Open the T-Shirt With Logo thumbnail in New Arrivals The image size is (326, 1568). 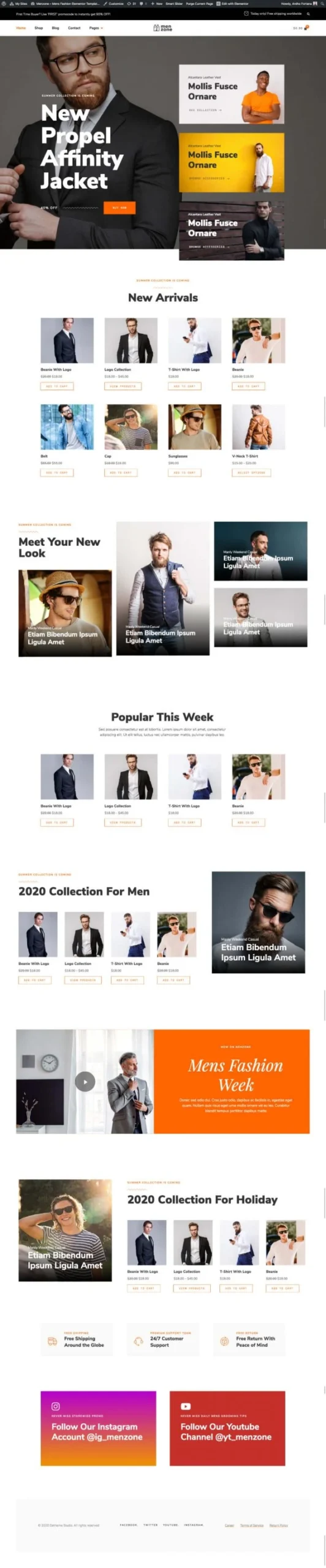(x=195, y=341)
